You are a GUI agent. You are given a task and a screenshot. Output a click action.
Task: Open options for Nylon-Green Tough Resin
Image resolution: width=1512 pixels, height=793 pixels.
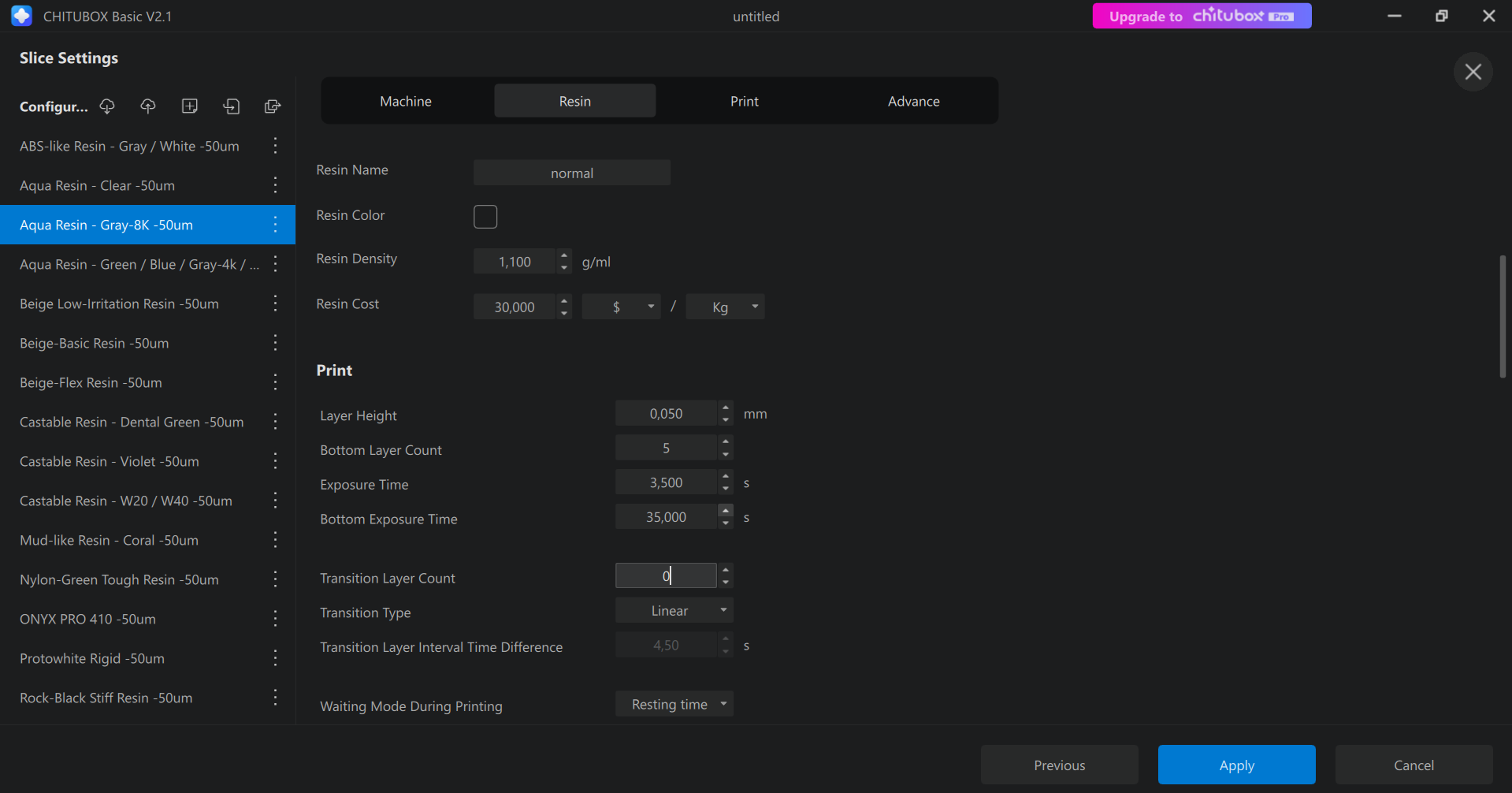coord(275,579)
